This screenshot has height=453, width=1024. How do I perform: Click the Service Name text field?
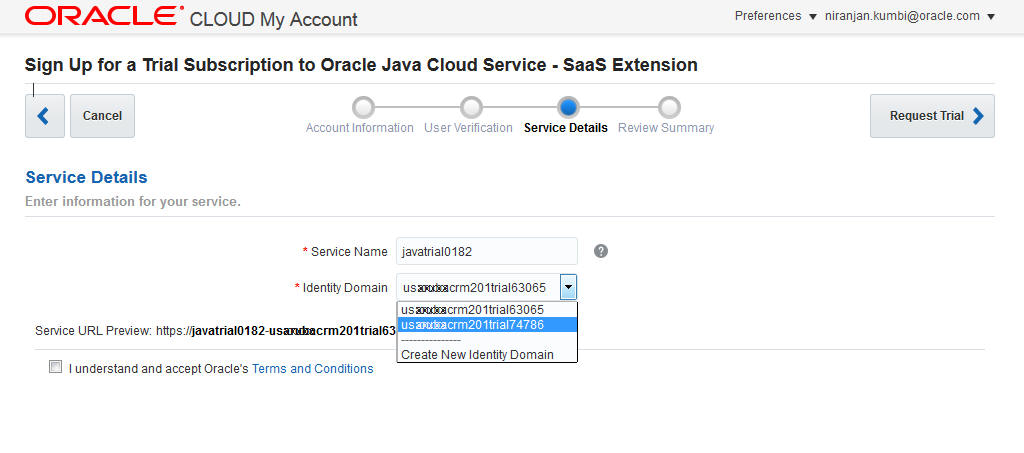486,251
